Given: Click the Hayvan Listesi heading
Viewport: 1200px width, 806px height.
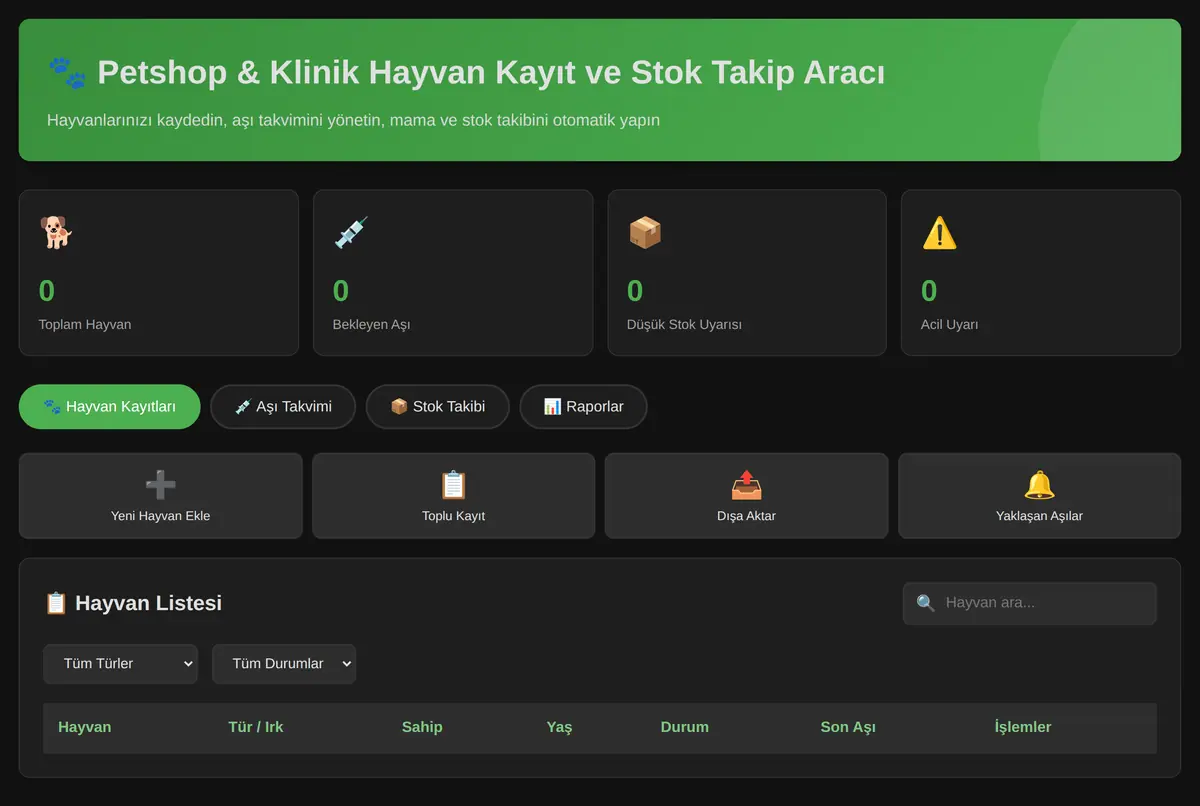Looking at the screenshot, I should (x=148, y=603).
